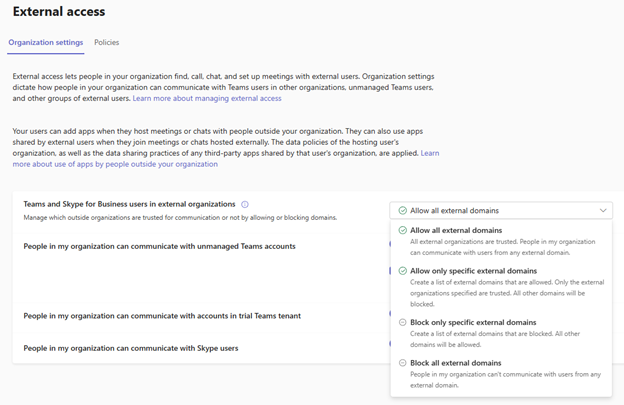Click the 'External access' page heading
The width and height of the screenshot is (624, 405).
[x=58, y=12]
